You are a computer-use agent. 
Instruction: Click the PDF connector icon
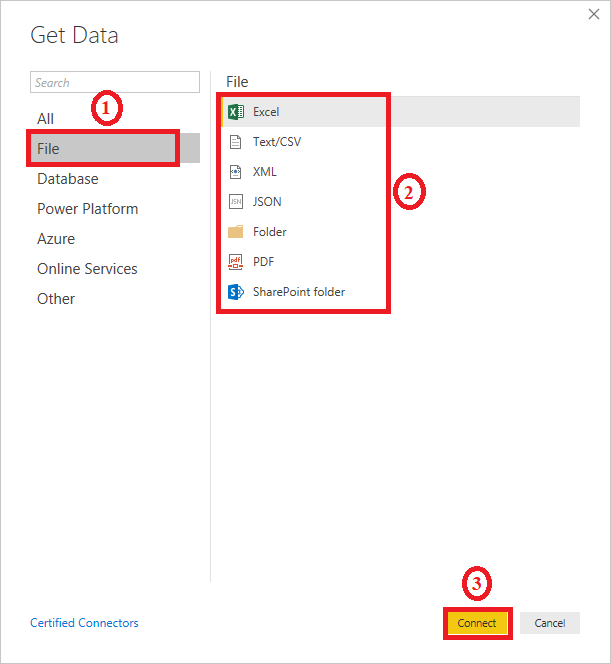coord(235,262)
